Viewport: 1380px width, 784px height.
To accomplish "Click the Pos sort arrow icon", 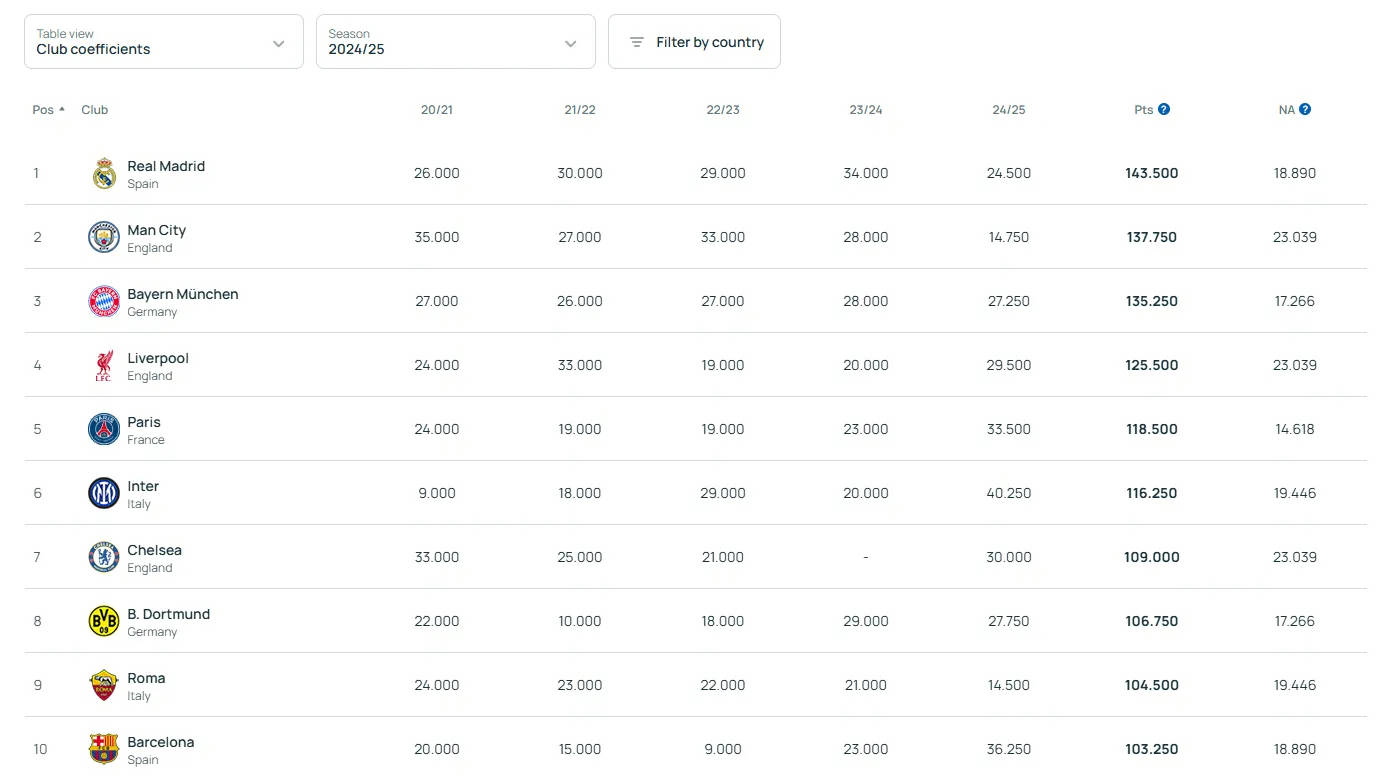I will click(62, 110).
